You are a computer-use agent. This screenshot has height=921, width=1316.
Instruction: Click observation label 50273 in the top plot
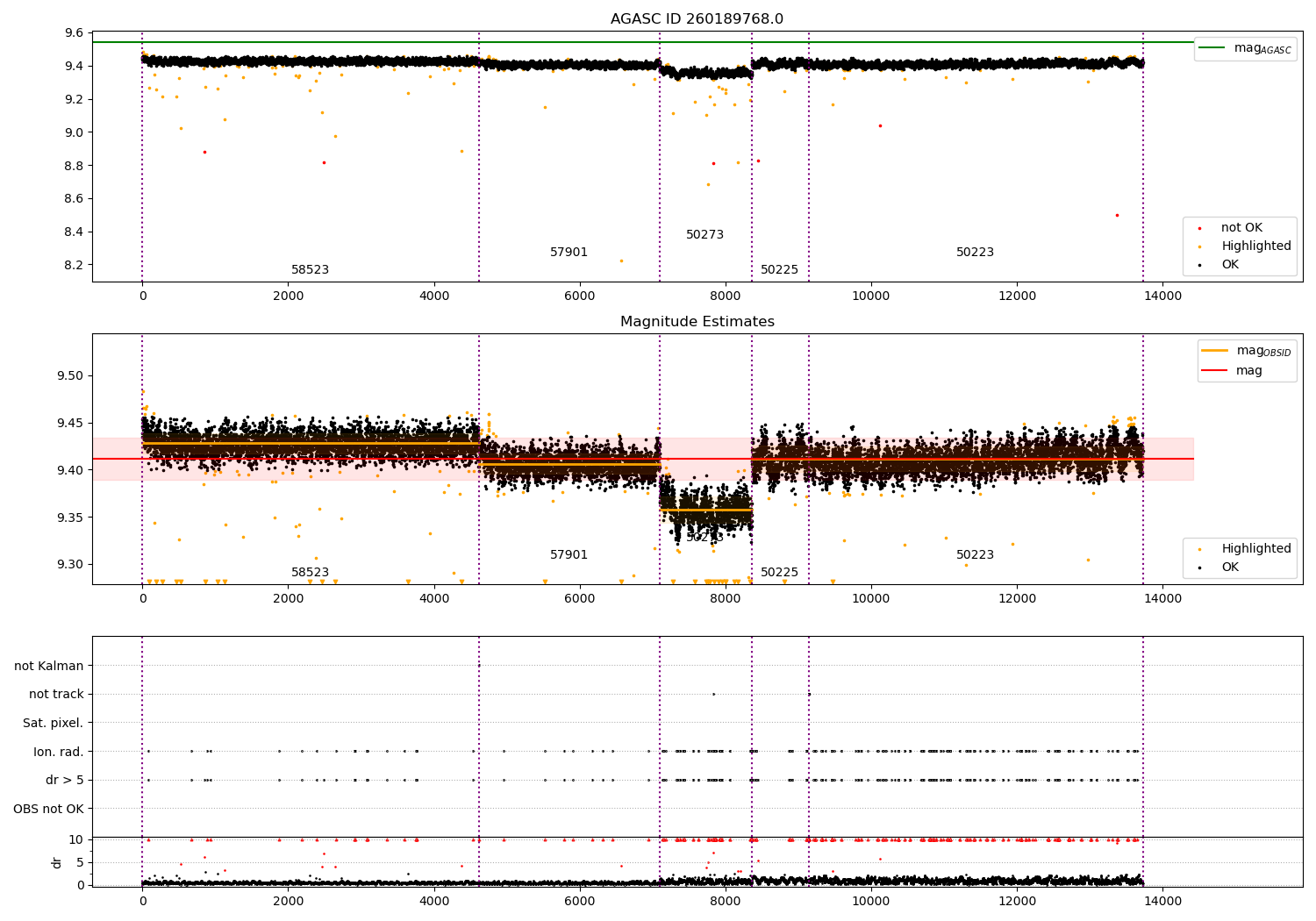click(704, 235)
